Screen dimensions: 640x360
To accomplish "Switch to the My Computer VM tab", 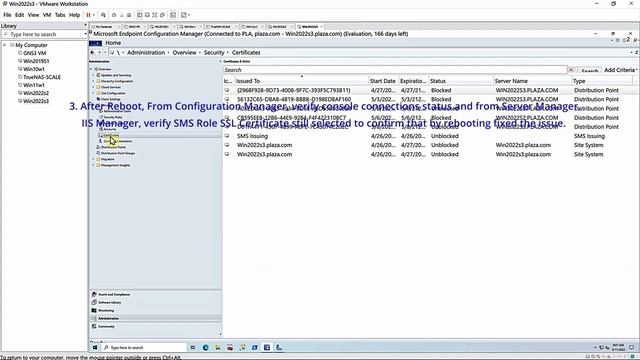I will pos(104,27).
